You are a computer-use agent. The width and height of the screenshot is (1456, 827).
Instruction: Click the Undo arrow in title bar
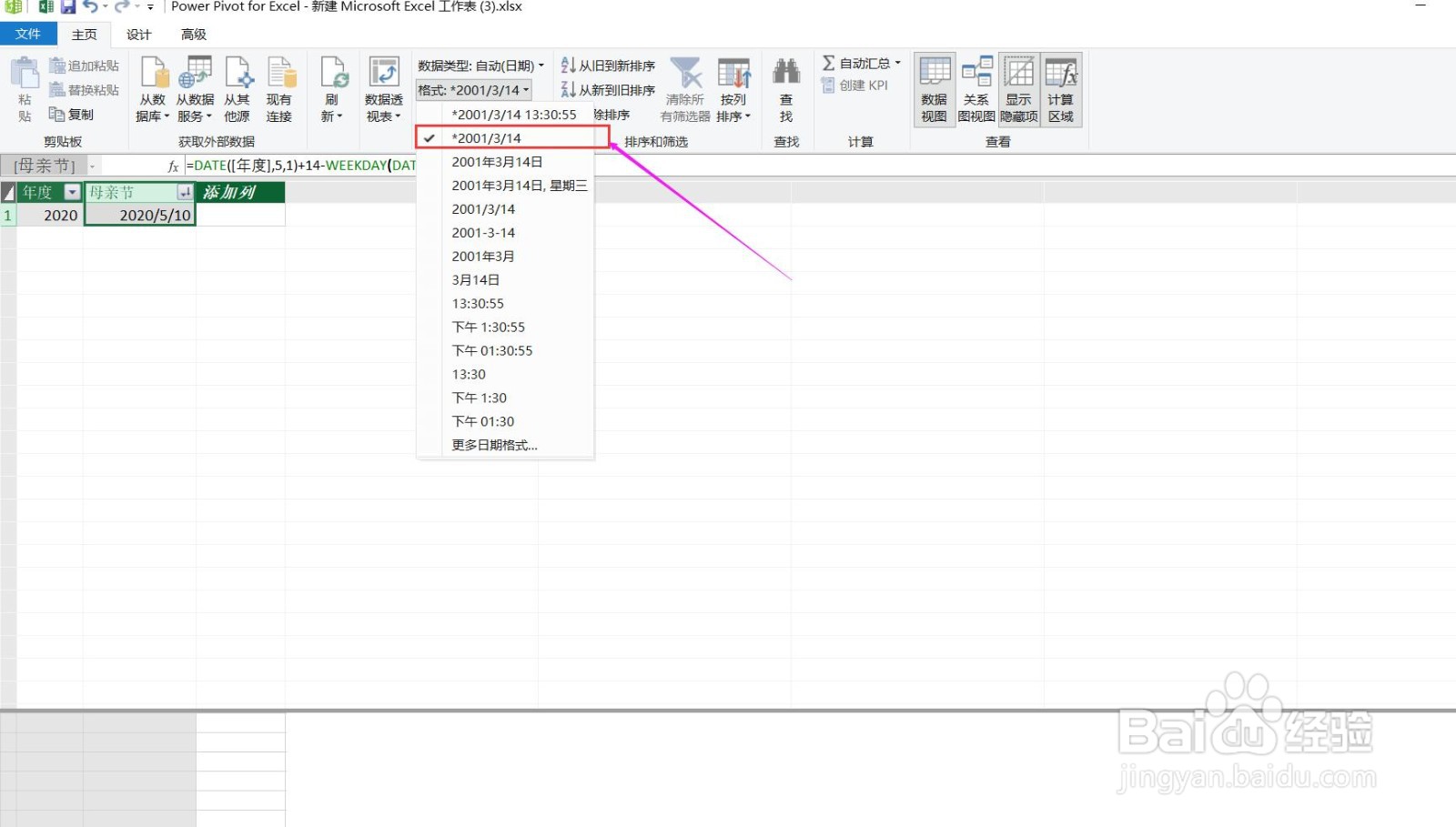tap(90, 7)
